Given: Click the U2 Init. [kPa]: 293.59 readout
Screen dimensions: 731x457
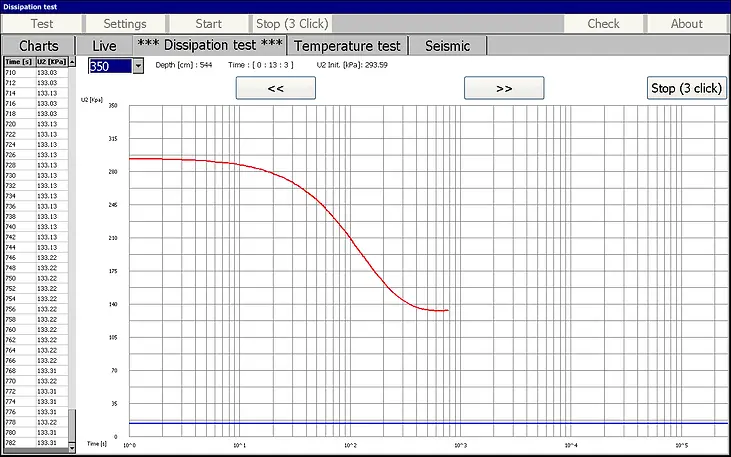Looking at the screenshot, I should (352, 65).
